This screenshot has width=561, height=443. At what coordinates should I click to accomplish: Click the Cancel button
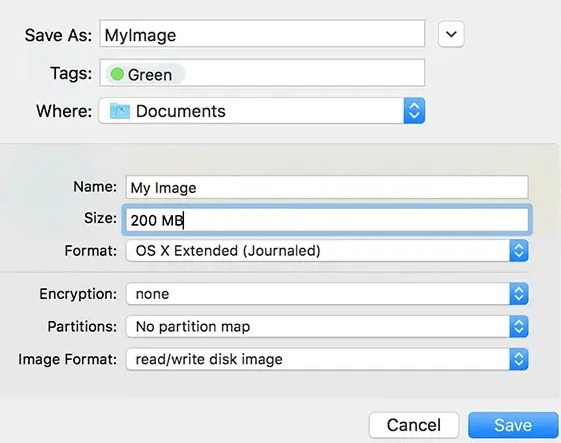[414, 425]
